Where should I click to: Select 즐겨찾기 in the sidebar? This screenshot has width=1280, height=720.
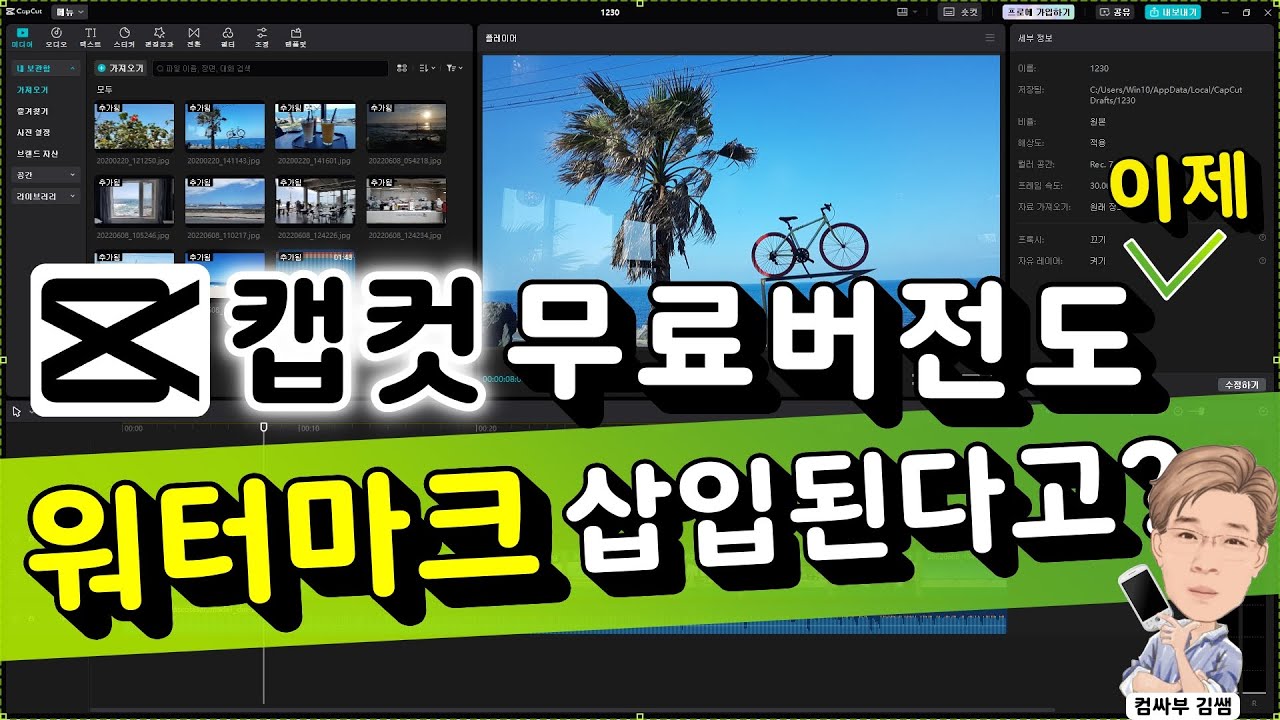click(33, 111)
